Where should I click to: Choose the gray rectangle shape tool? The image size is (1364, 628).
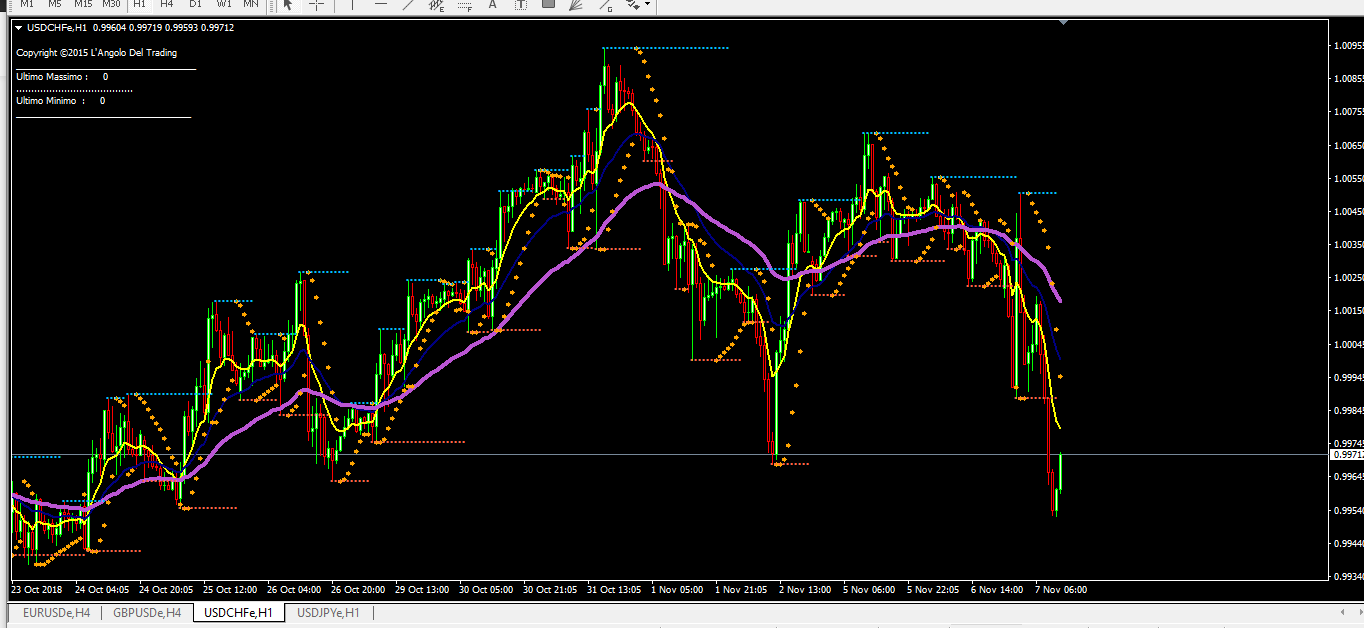[x=548, y=5]
